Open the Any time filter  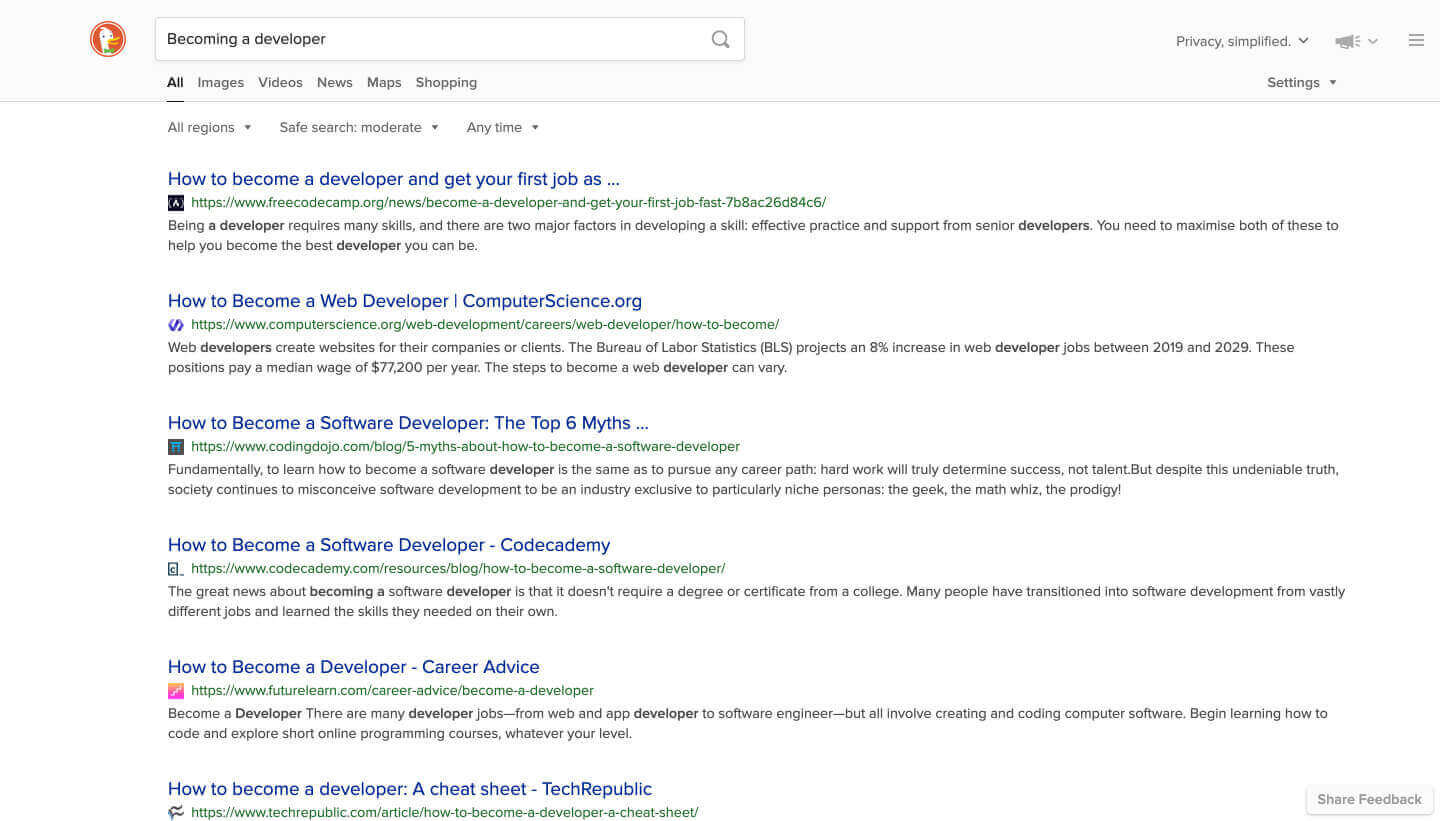click(503, 127)
